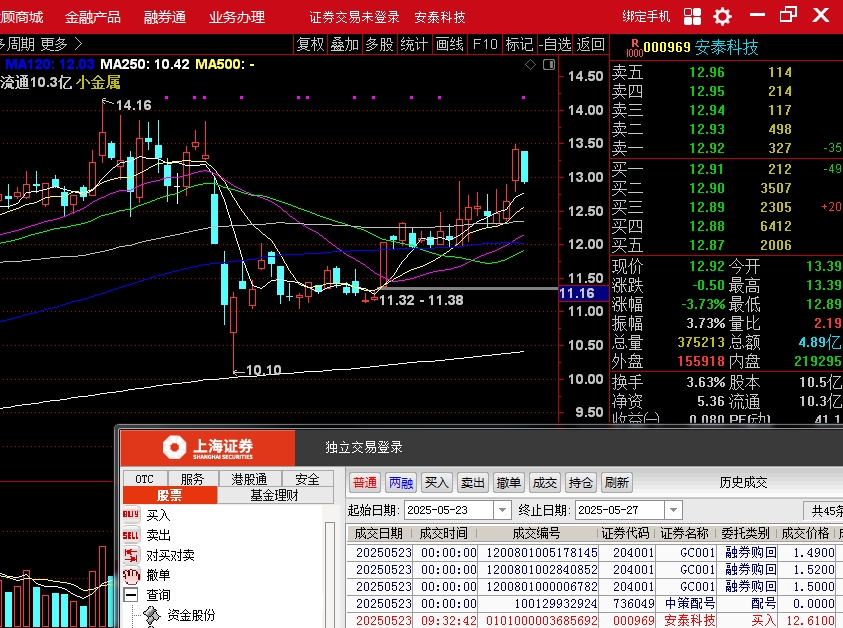The height and width of the screenshot is (628, 843).
Task: Click the 成交价格 column header
Action: coord(805,533)
